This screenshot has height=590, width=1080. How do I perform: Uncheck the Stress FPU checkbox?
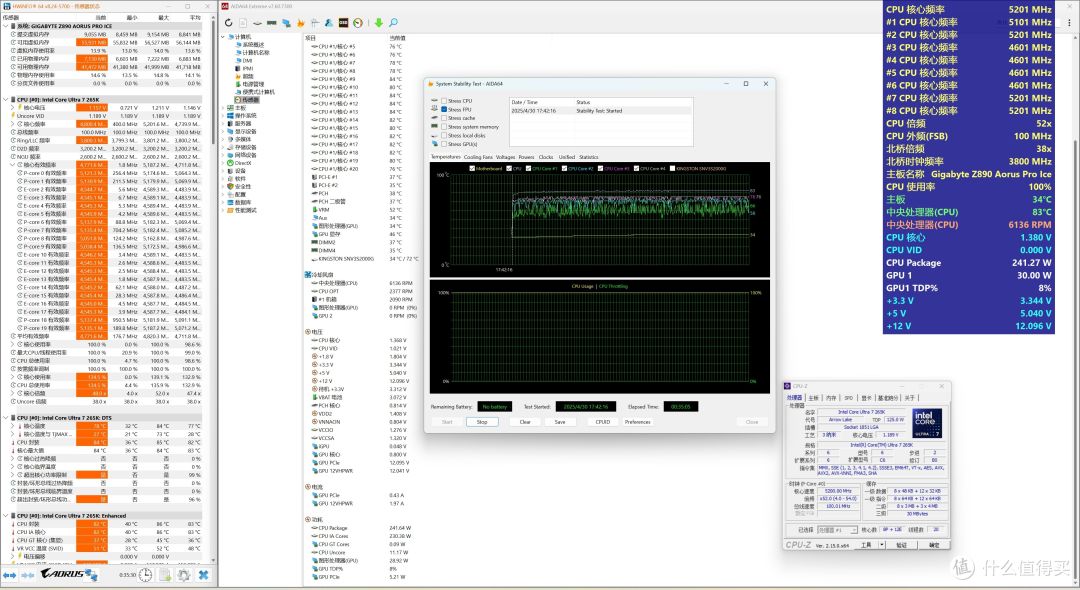[444, 109]
